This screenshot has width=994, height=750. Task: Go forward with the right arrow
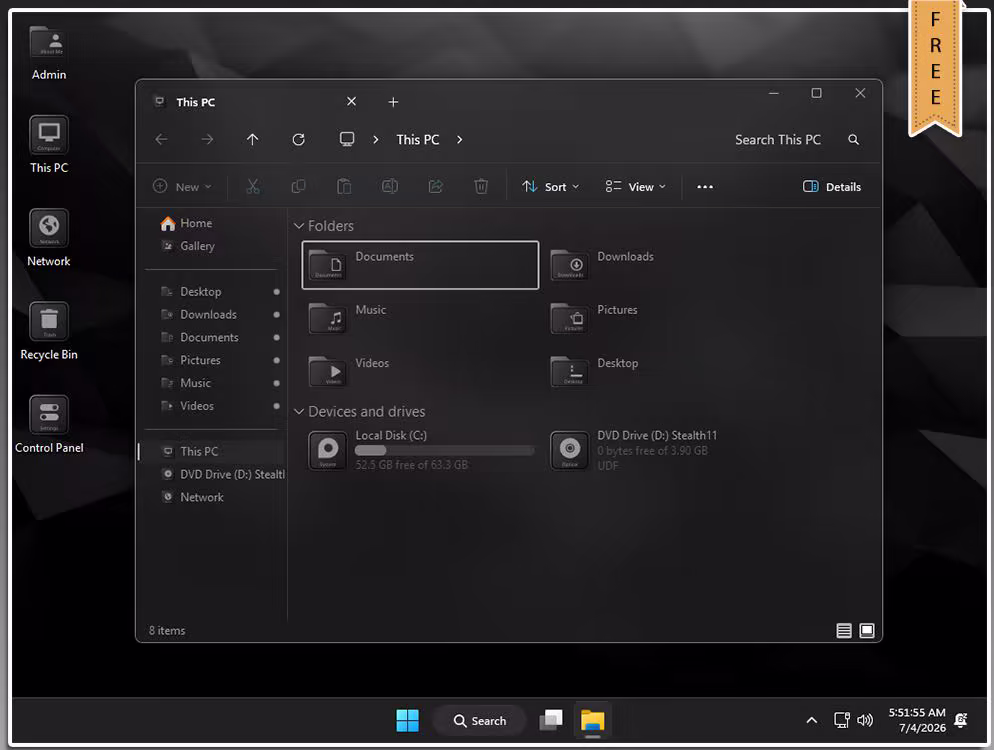[207, 139]
